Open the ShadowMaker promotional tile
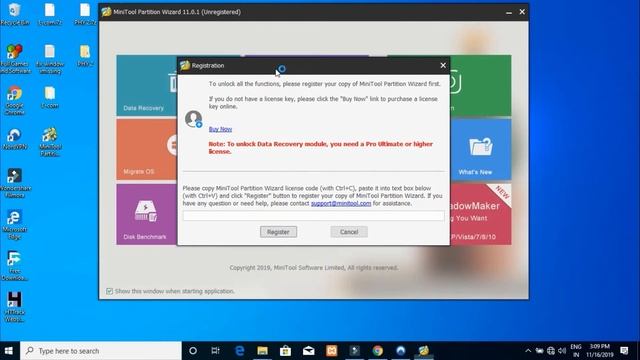 [480, 214]
